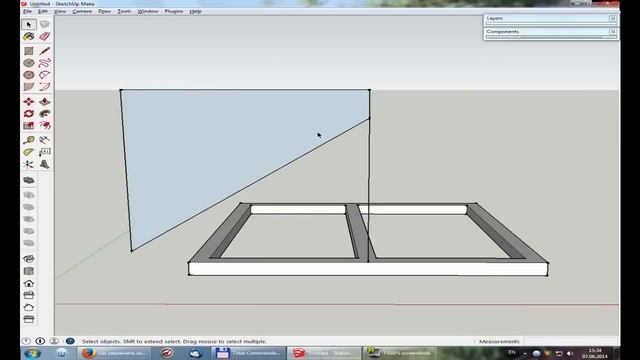Open the Draw menu
The image size is (640, 360).
pos(104,11)
